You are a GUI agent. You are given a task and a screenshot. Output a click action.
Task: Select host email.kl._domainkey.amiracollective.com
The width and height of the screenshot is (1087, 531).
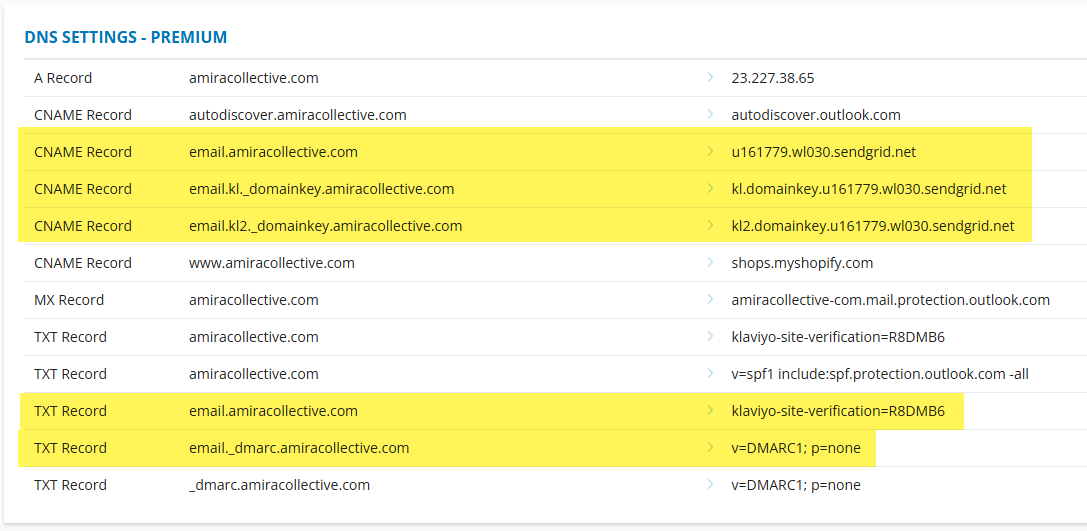click(322, 189)
